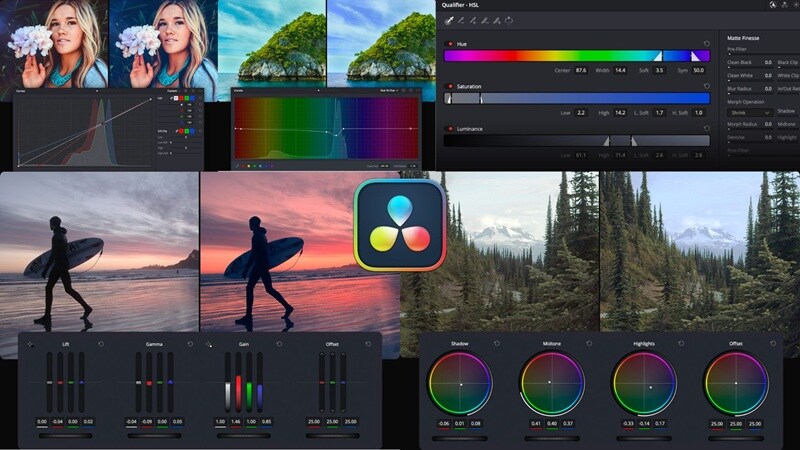This screenshot has height=450, width=800.
Task: Toggle the Hue qualifier enable dot
Action: pos(450,44)
